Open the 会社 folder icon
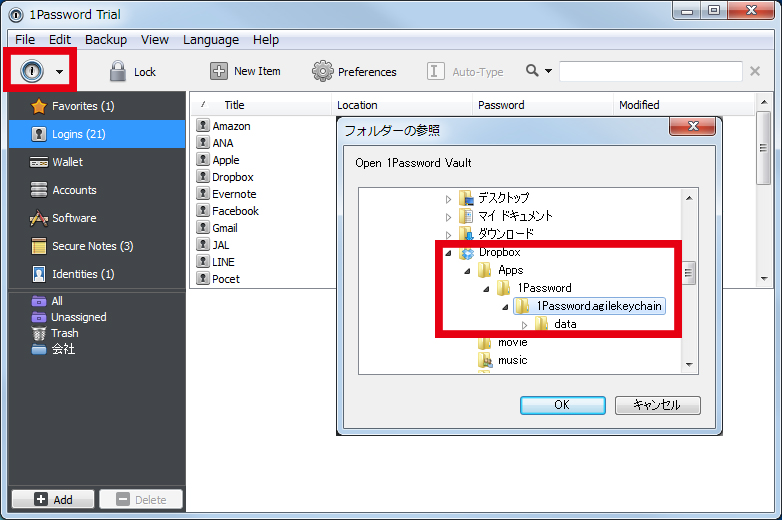782x520 pixels. tap(38, 349)
